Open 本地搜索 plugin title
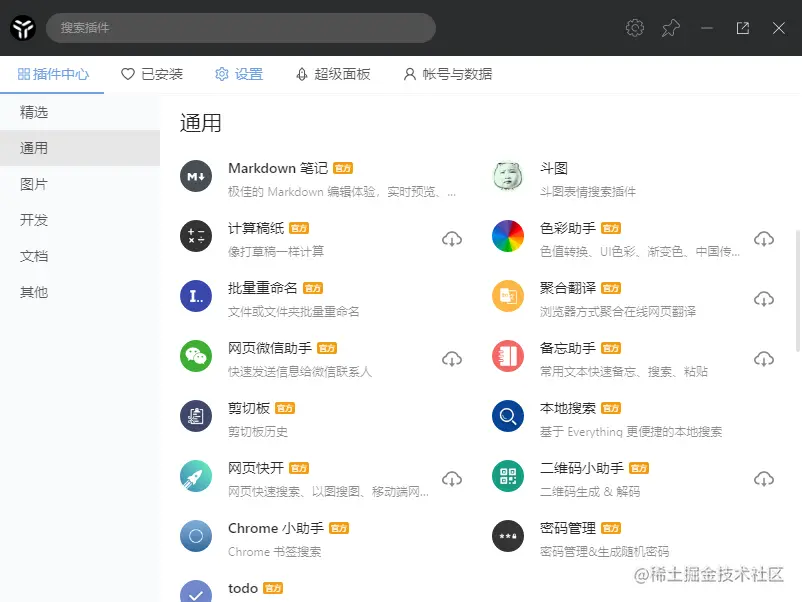The image size is (802, 602). 568,408
